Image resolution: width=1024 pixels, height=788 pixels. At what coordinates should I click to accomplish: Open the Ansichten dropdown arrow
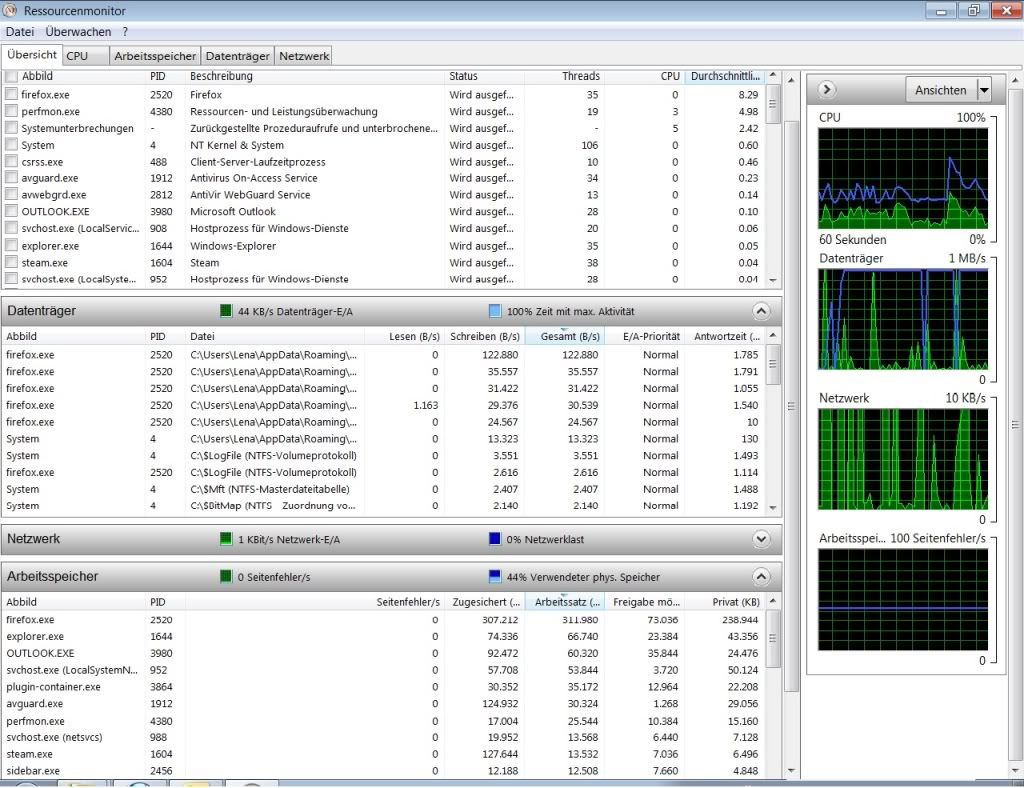click(983, 90)
